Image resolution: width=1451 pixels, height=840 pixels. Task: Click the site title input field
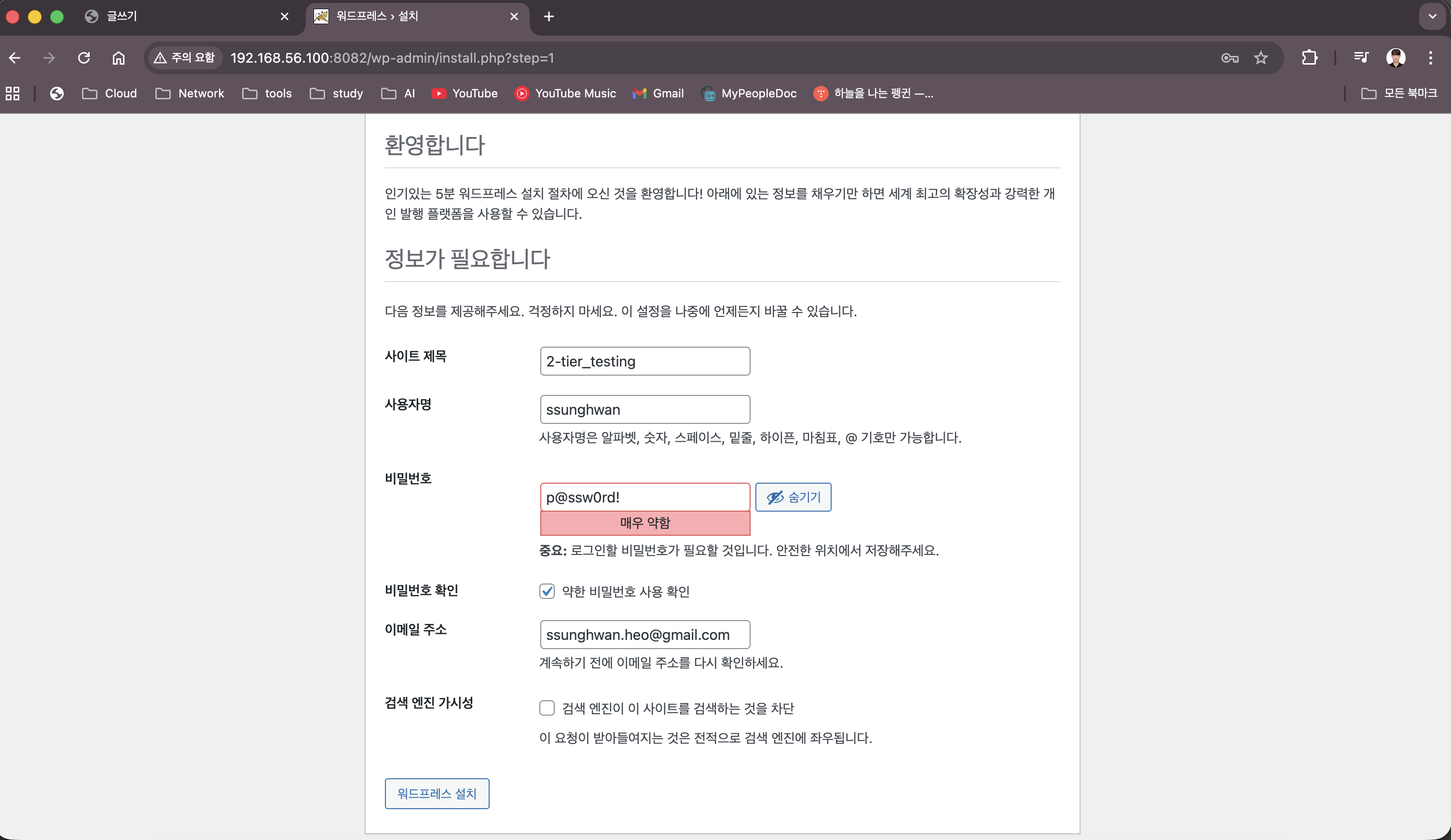point(645,361)
